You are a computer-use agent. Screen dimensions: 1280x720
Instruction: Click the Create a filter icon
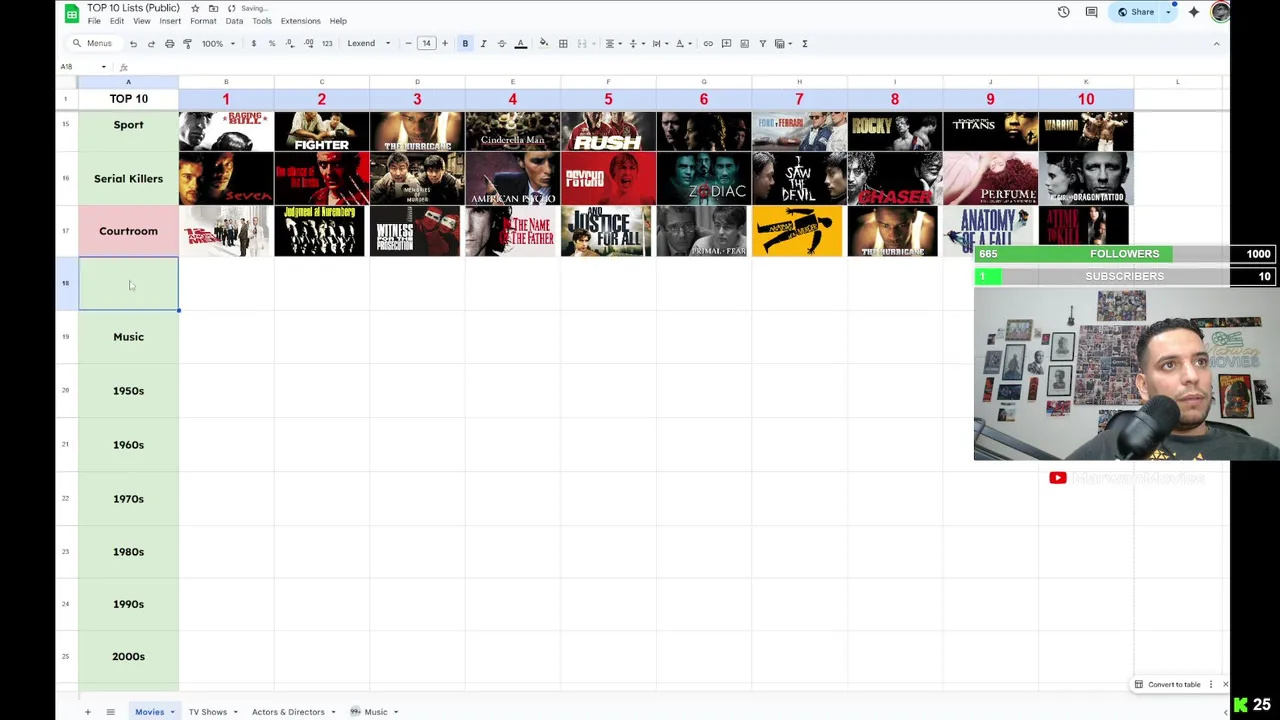coord(762,43)
